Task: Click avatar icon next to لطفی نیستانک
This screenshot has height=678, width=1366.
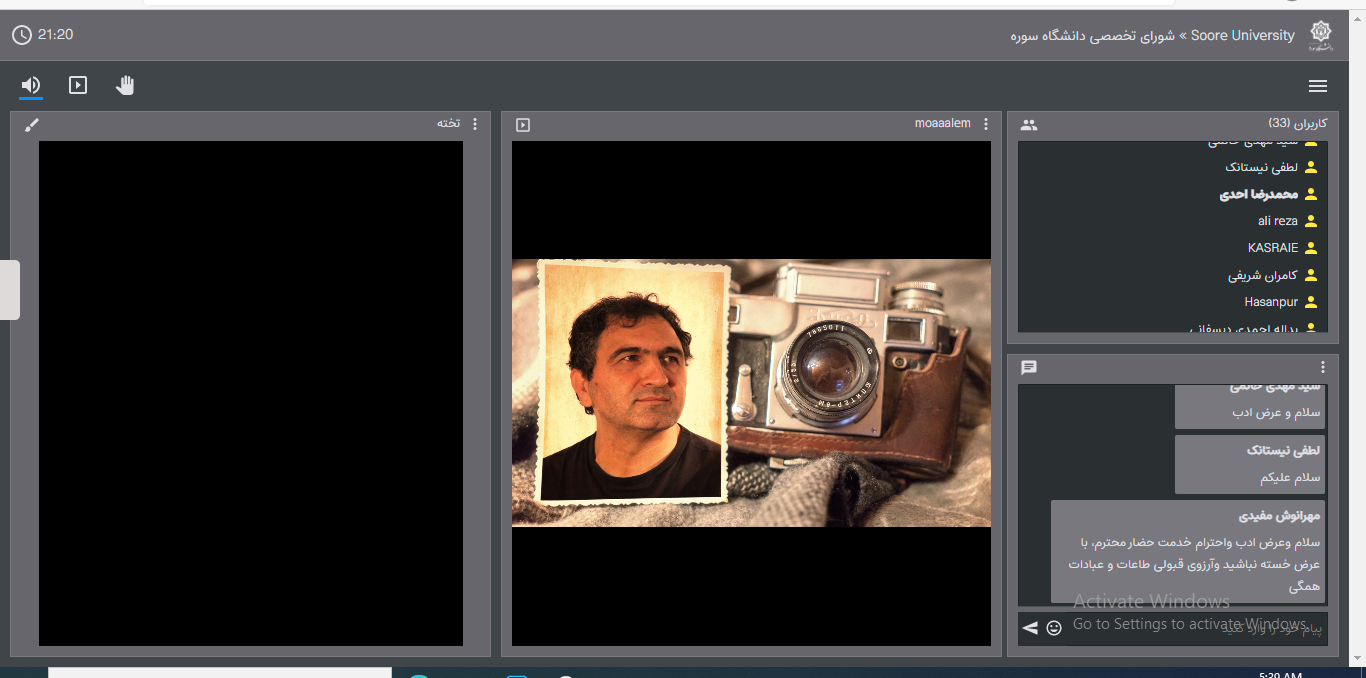Action: tap(1311, 167)
